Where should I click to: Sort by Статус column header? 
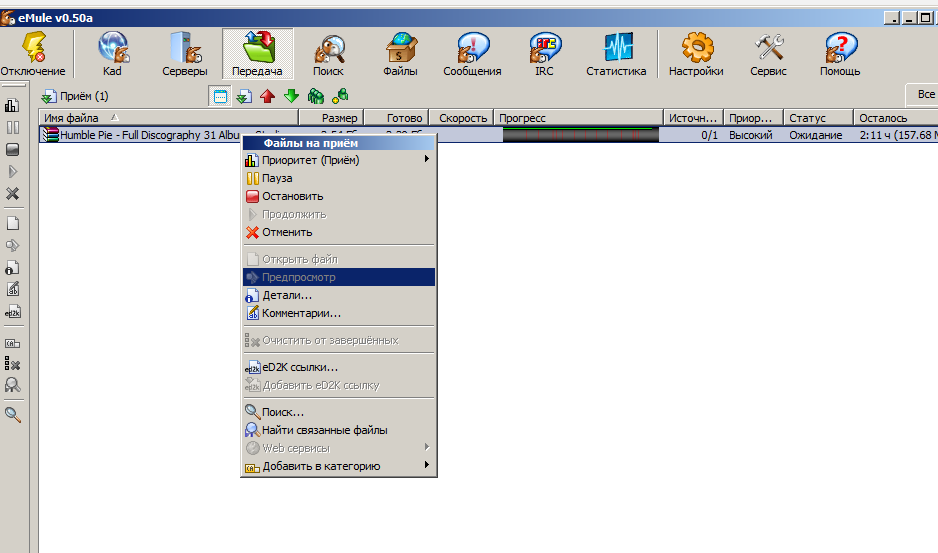(x=818, y=118)
